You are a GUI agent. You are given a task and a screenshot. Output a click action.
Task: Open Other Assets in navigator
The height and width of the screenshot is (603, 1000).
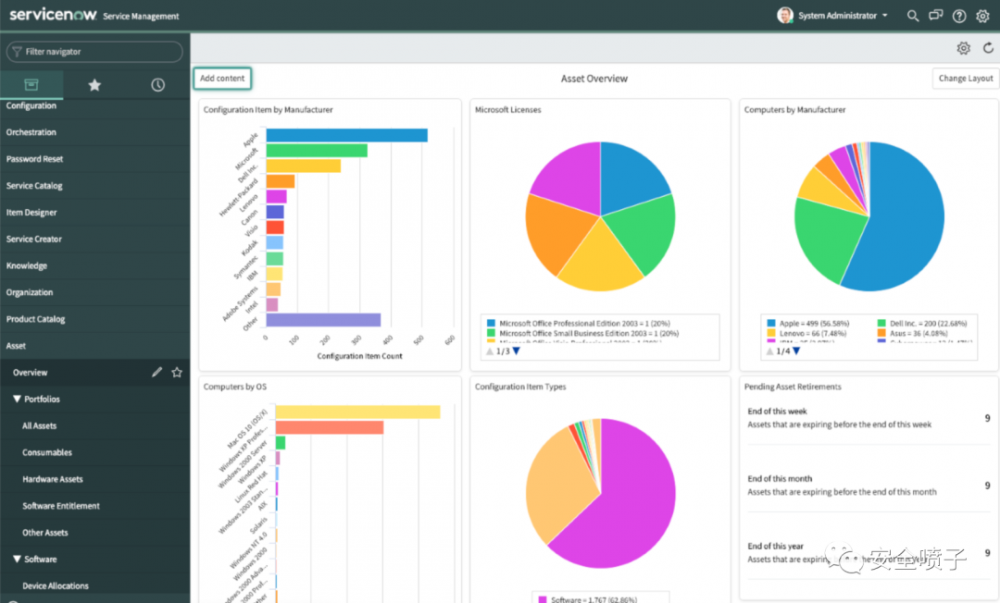(45, 533)
